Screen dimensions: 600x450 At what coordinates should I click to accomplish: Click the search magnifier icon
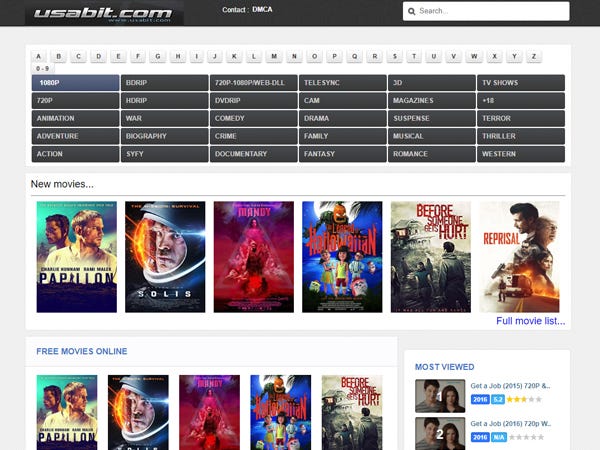[411, 11]
